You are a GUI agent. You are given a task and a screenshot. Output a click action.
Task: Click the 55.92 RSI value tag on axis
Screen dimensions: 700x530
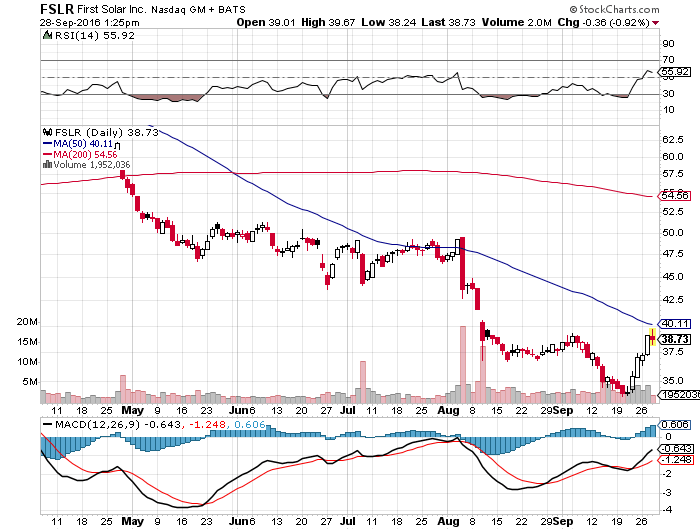pos(676,72)
